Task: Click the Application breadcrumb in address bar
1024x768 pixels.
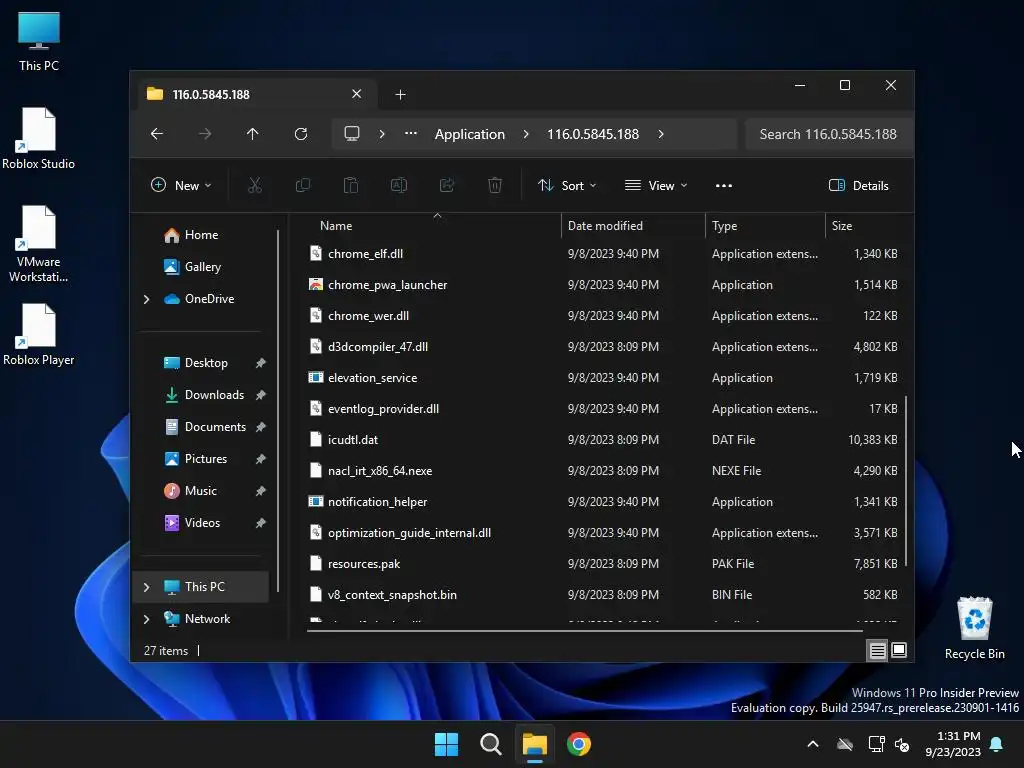Action: [470, 134]
